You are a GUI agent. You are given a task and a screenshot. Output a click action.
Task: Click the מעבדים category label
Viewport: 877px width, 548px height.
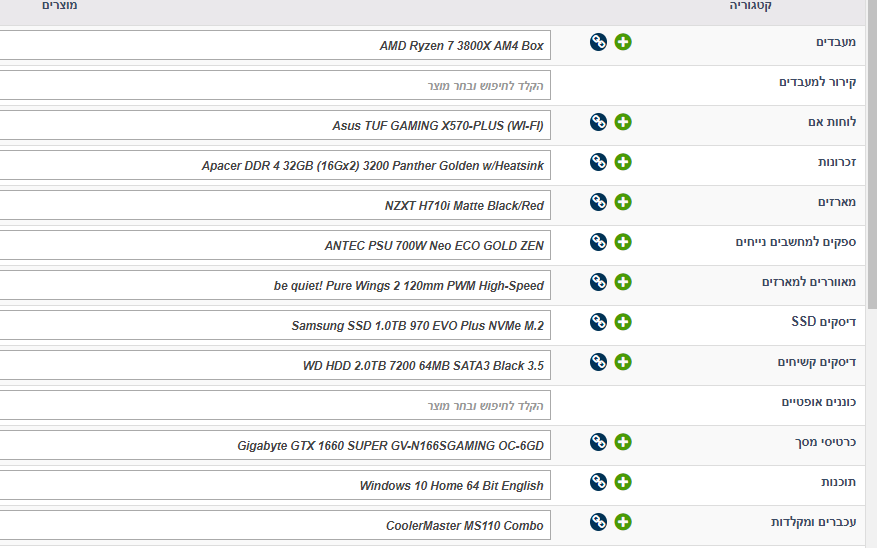836,42
